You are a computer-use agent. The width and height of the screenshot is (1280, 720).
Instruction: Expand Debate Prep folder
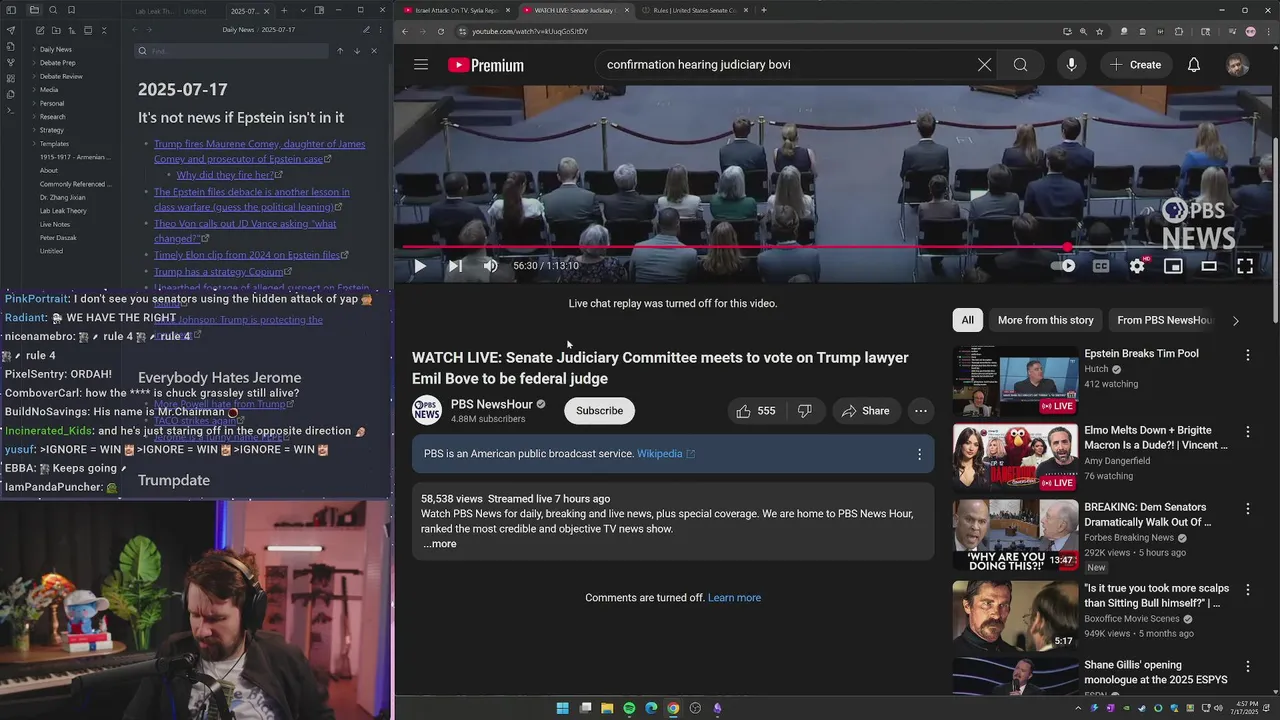point(34,63)
